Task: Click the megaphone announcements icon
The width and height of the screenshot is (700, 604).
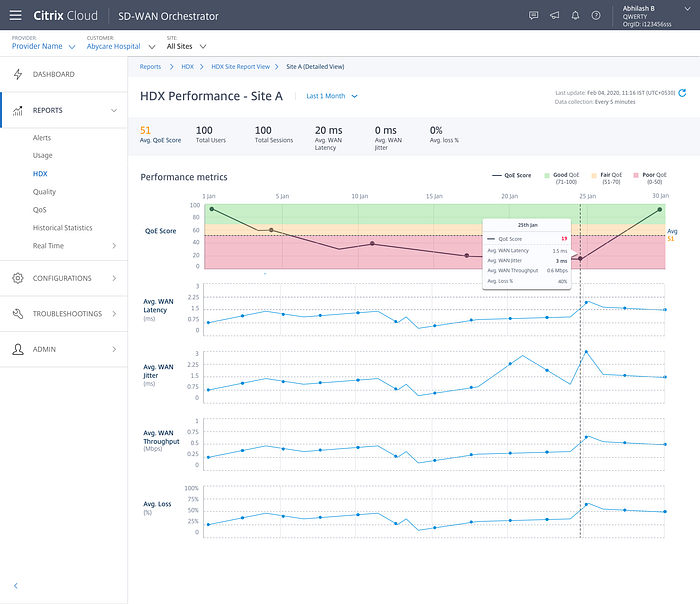Action: coord(554,16)
